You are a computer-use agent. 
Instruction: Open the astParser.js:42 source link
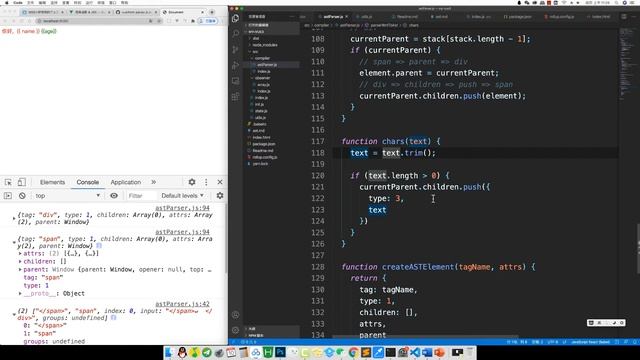[182, 304]
